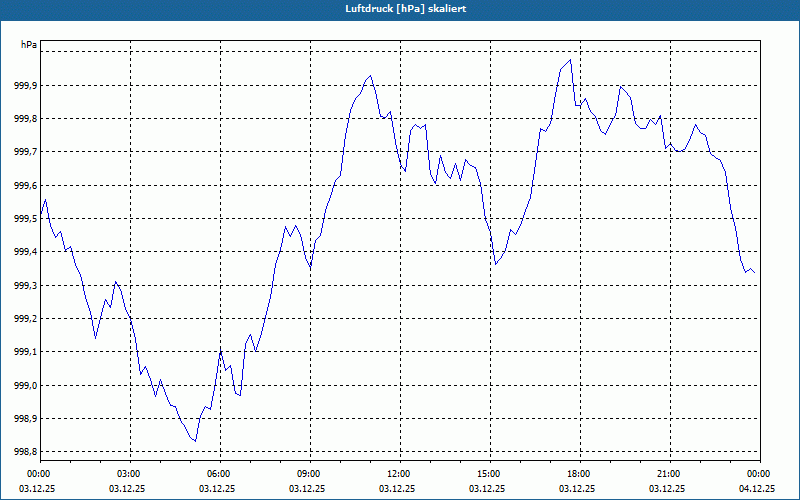Click the 998,9 pressure value
Screen dimensions: 800x500
(26, 419)
